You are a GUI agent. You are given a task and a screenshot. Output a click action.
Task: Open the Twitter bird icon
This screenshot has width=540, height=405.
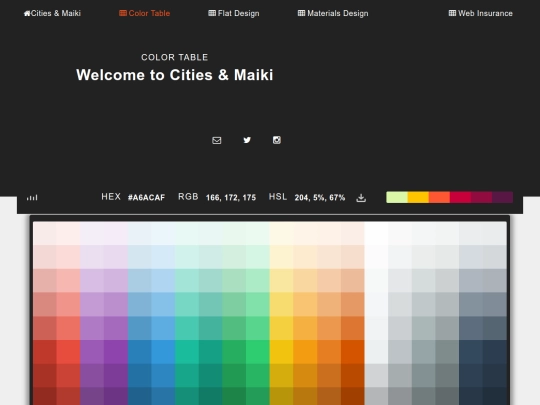[x=247, y=140]
